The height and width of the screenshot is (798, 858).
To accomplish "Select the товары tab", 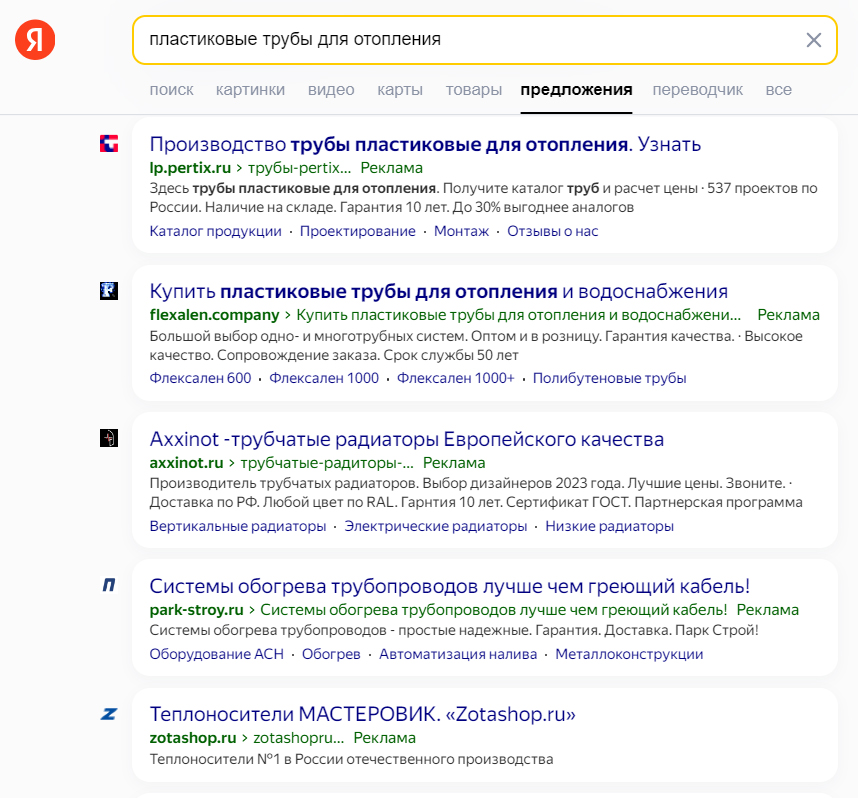I will click(474, 90).
